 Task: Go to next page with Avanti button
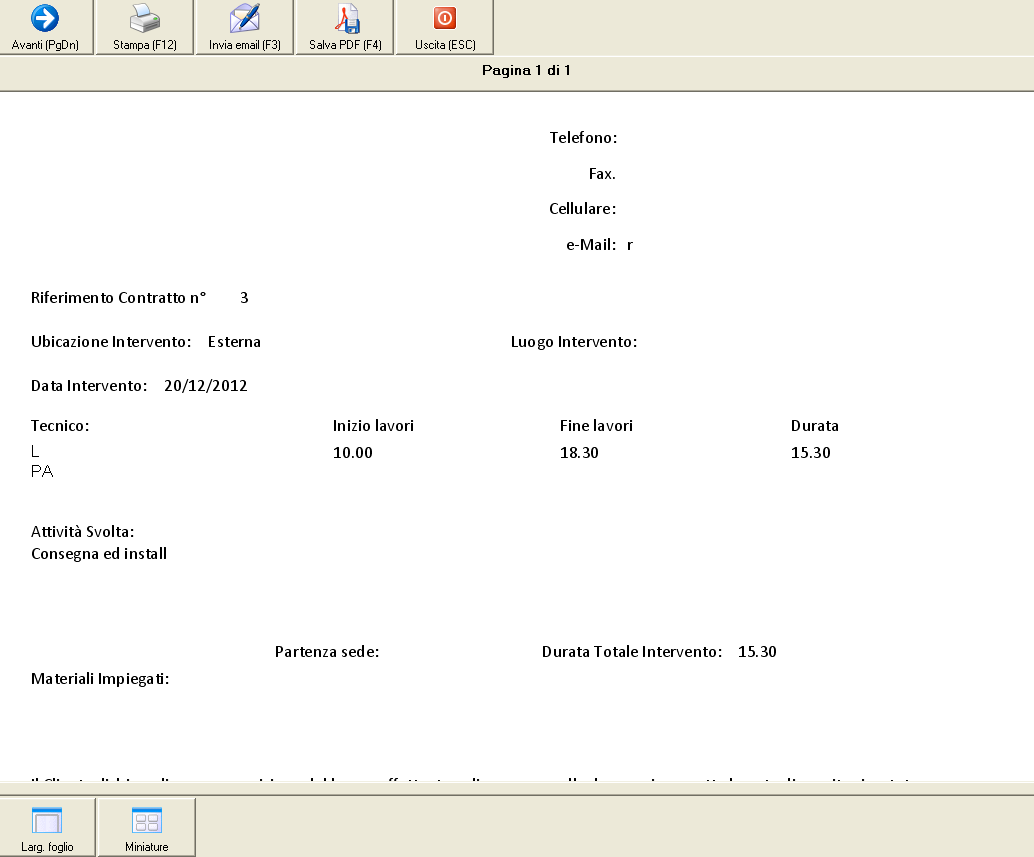pos(46,27)
